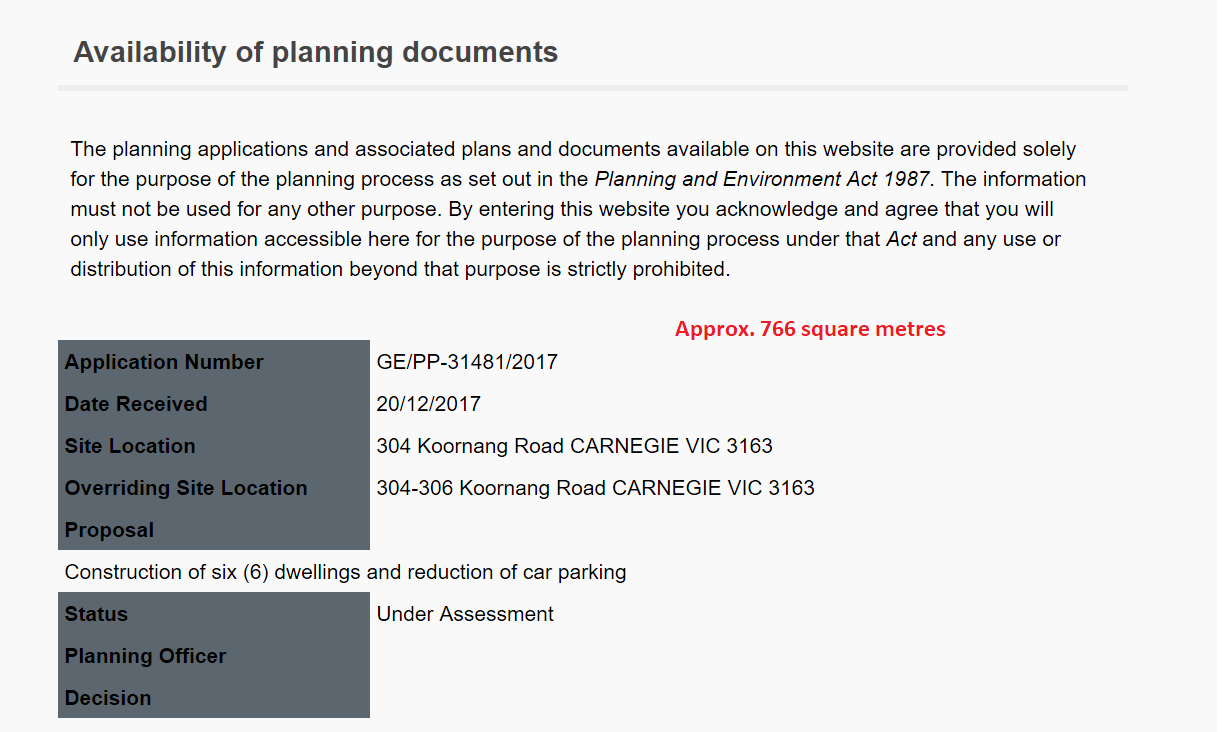Click the Planning Officer label cell
Image resolution: width=1225 pixels, height=732 pixels.
(x=146, y=656)
